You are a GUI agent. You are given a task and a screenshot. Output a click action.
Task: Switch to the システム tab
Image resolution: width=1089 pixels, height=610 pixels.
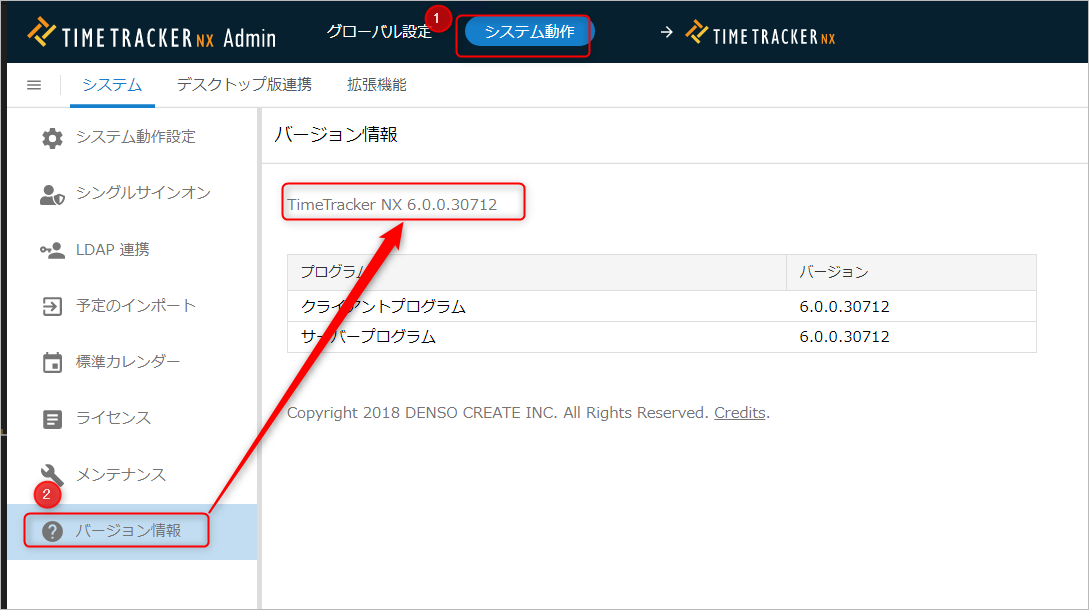[x=112, y=85]
